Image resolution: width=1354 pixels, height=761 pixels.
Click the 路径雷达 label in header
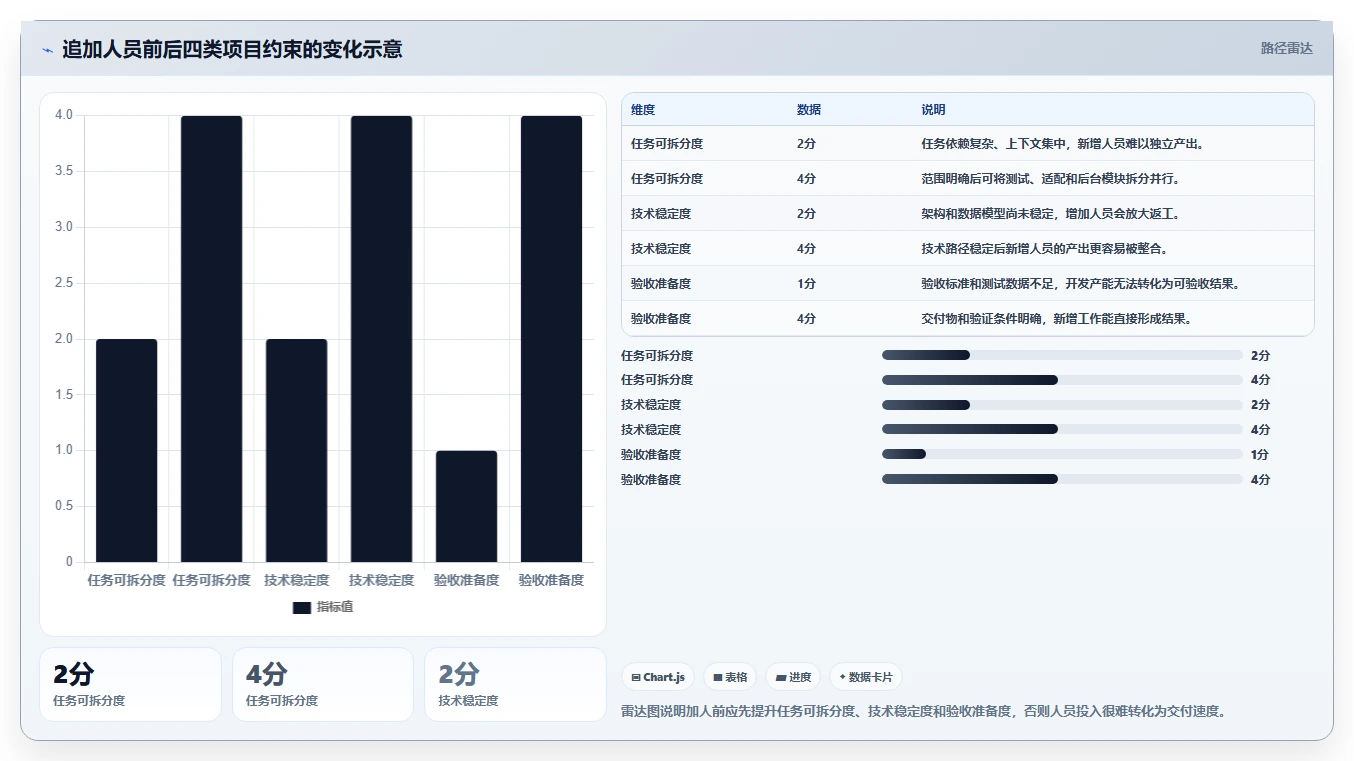(x=1286, y=48)
